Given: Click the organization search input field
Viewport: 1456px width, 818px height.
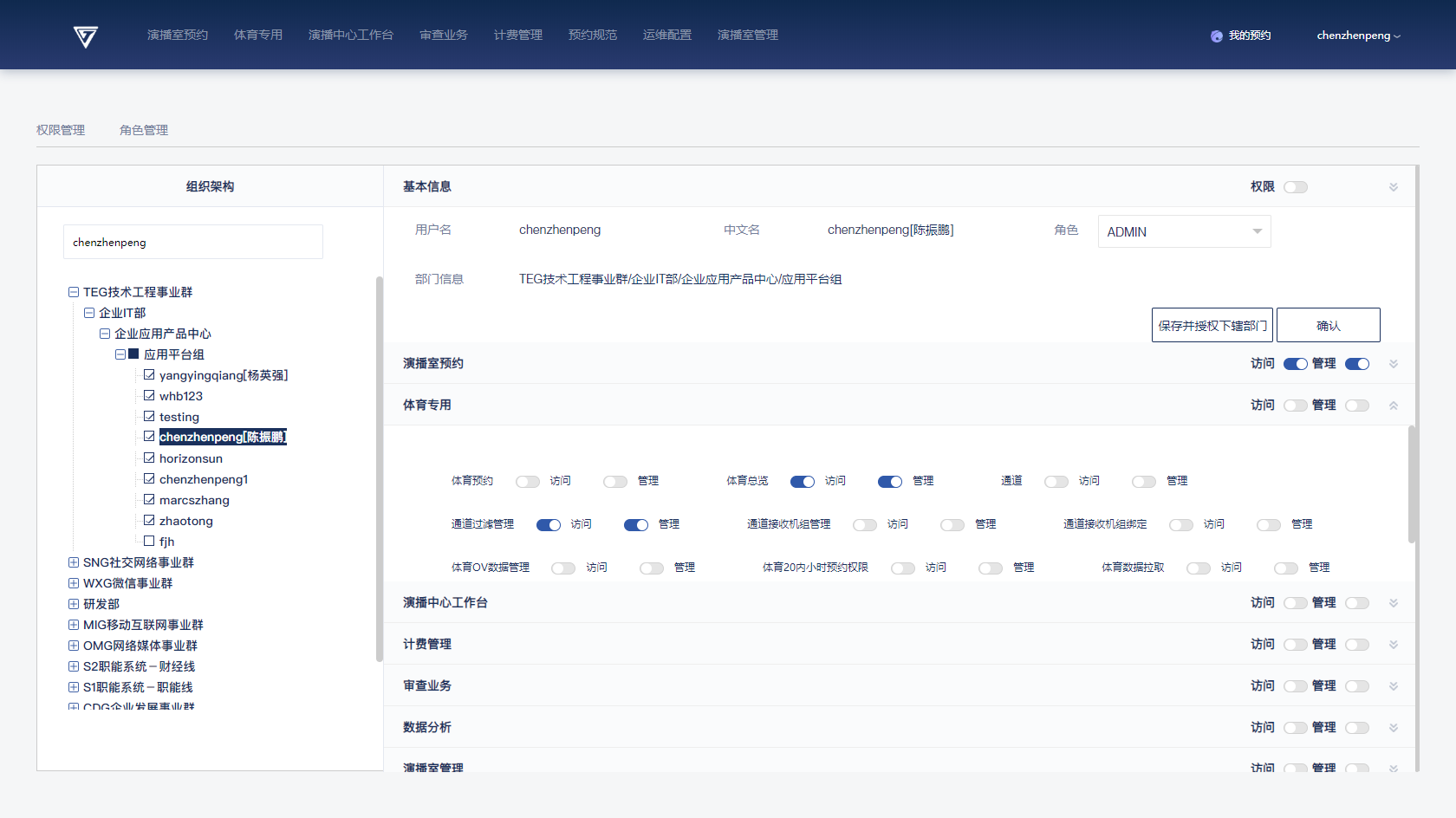Looking at the screenshot, I should click(x=193, y=242).
